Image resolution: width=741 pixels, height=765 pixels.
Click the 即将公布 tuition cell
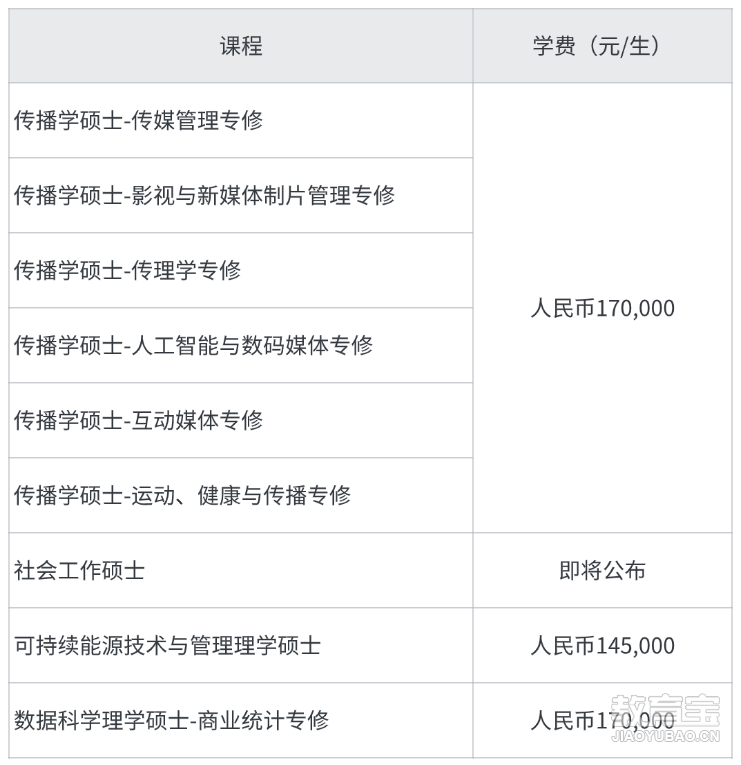pyautogui.click(x=602, y=570)
